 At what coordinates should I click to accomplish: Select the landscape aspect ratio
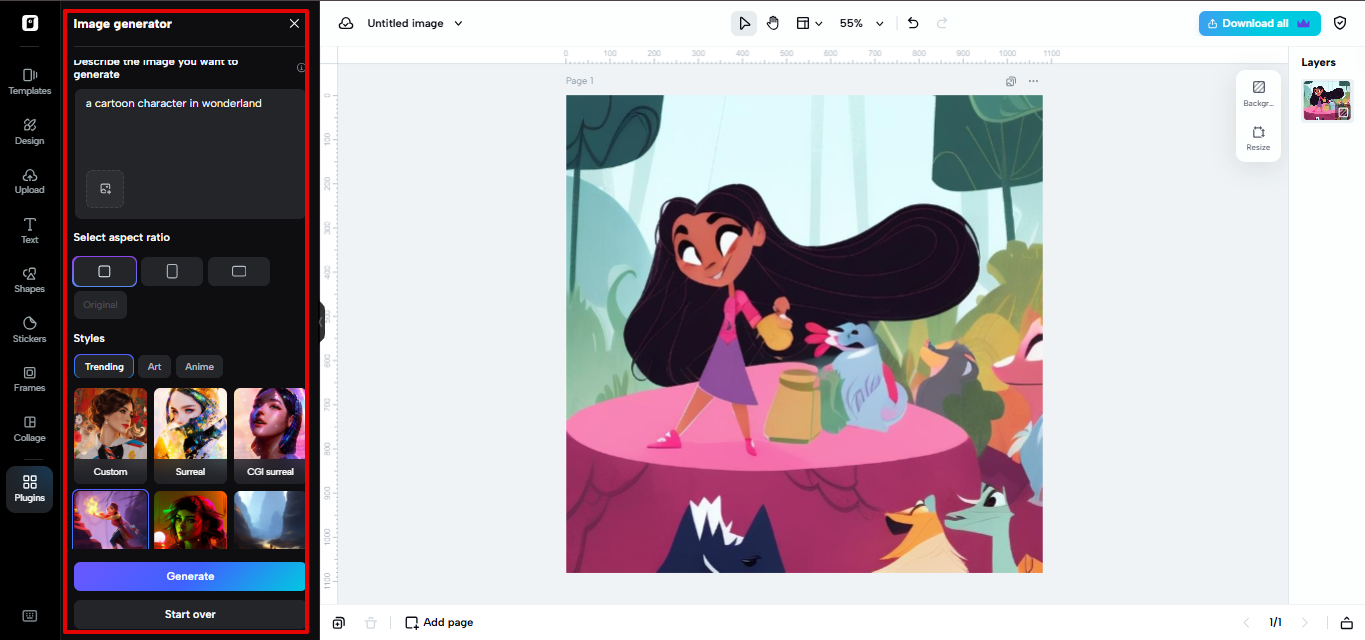(239, 271)
